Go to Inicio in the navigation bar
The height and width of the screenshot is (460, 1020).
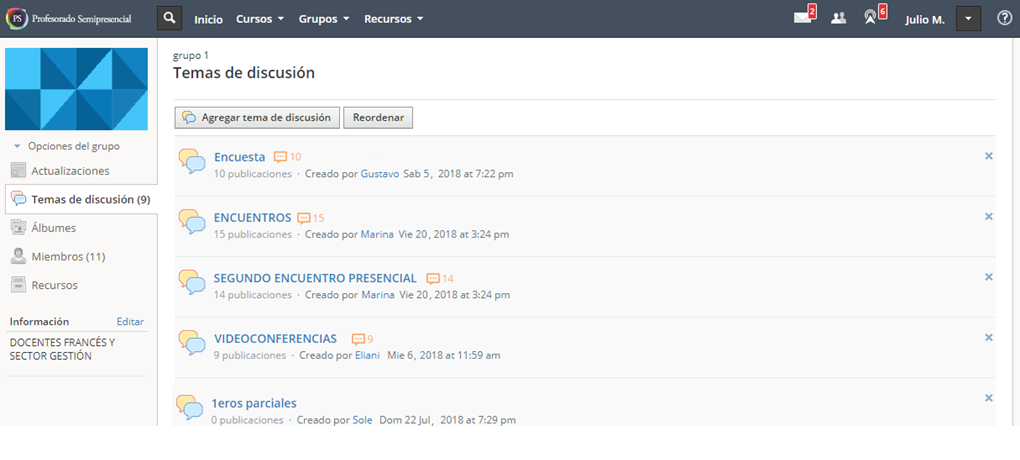pos(208,19)
